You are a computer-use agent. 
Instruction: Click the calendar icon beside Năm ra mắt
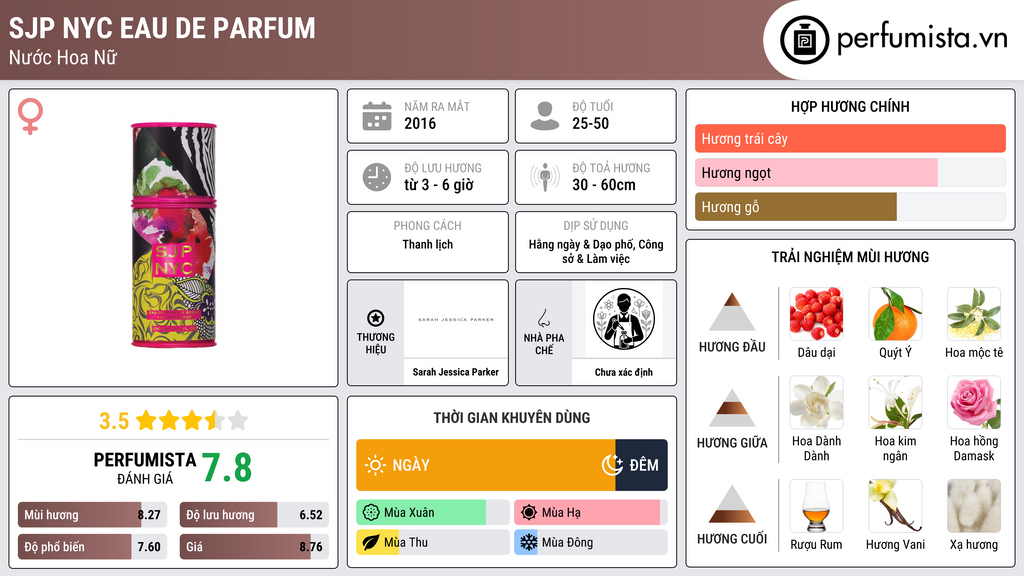click(x=377, y=116)
